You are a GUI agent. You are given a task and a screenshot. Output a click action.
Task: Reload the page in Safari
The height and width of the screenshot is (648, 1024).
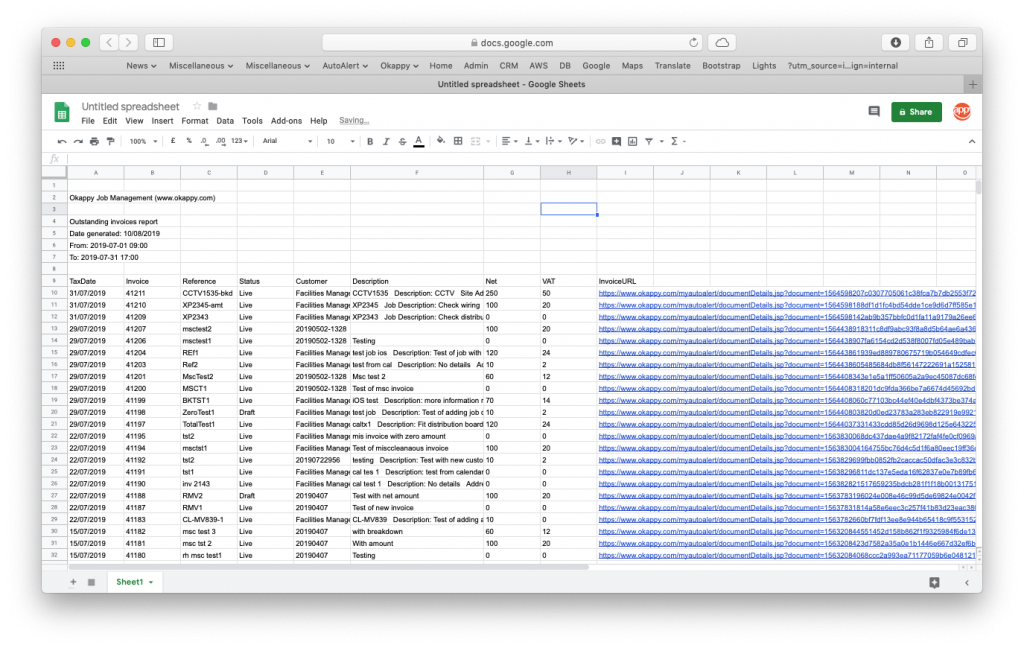[x=694, y=42]
